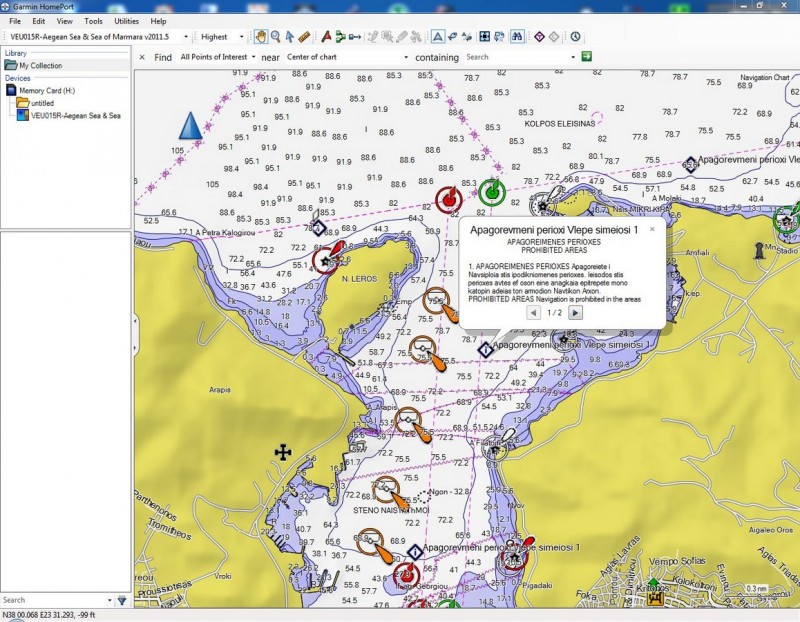800x622 pixels.
Task: Select the arrow Select tool
Action: [x=289, y=37]
